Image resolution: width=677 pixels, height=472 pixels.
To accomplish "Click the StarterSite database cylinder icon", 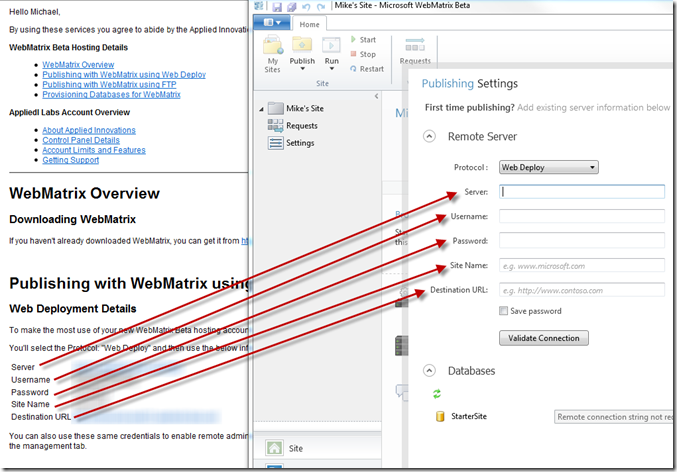I will (x=440, y=416).
